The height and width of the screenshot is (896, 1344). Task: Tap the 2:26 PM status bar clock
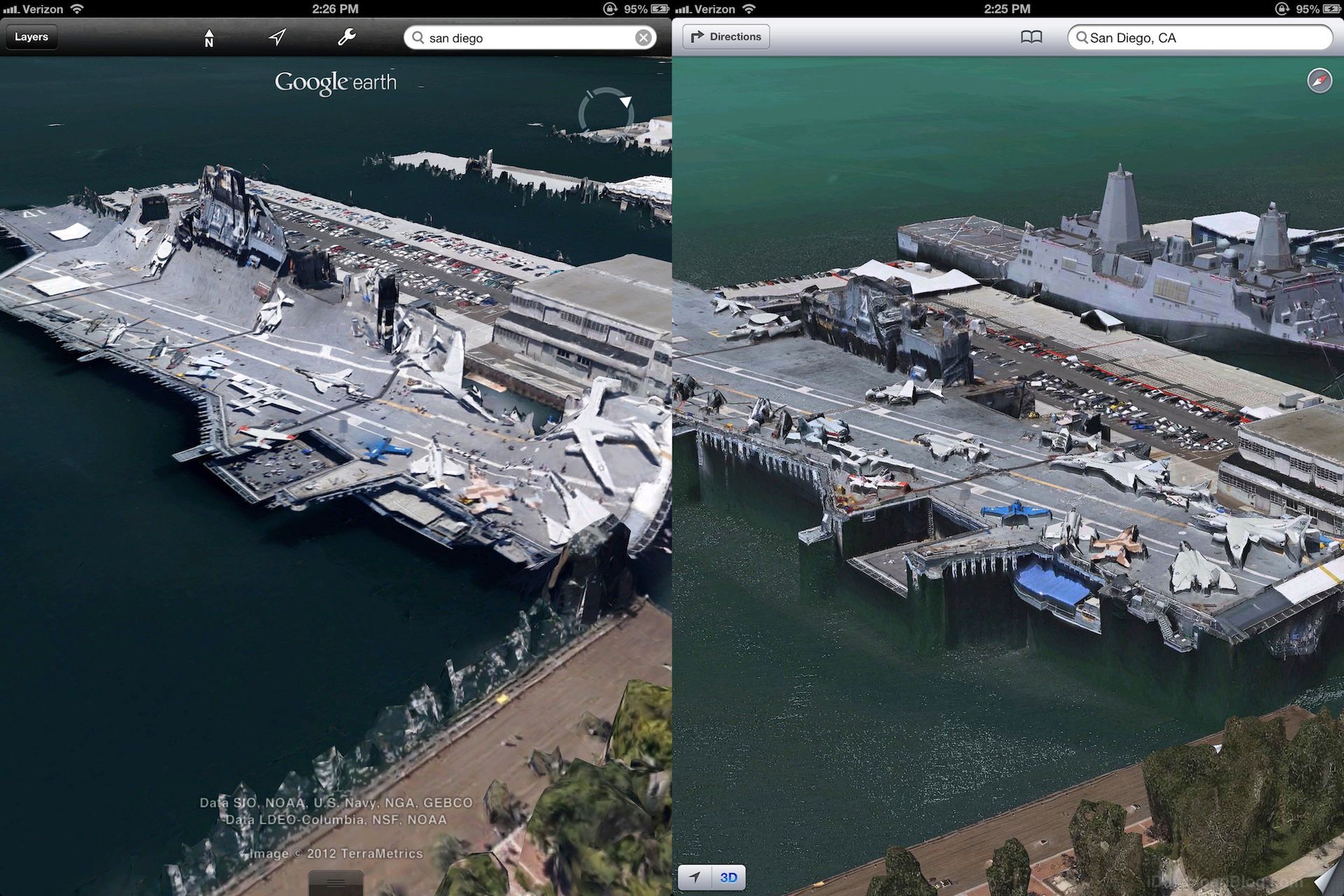(x=335, y=9)
